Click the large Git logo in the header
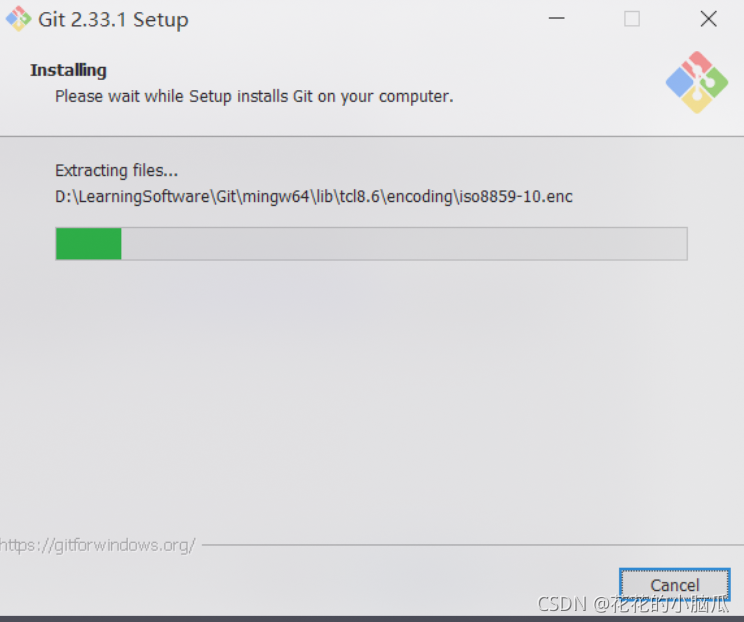This screenshot has width=744, height=622. 697,83
